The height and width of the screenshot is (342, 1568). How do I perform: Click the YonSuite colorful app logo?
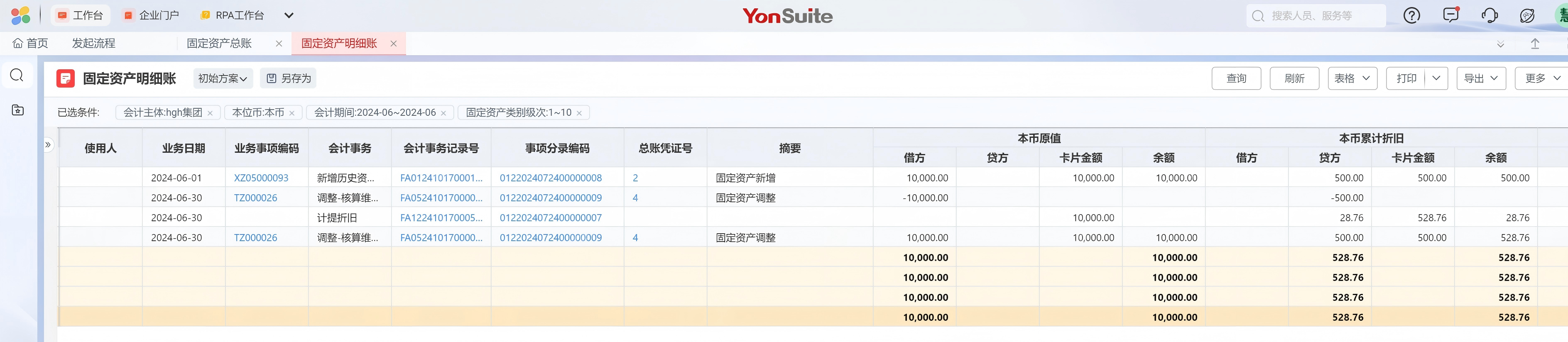pos(21,15)
